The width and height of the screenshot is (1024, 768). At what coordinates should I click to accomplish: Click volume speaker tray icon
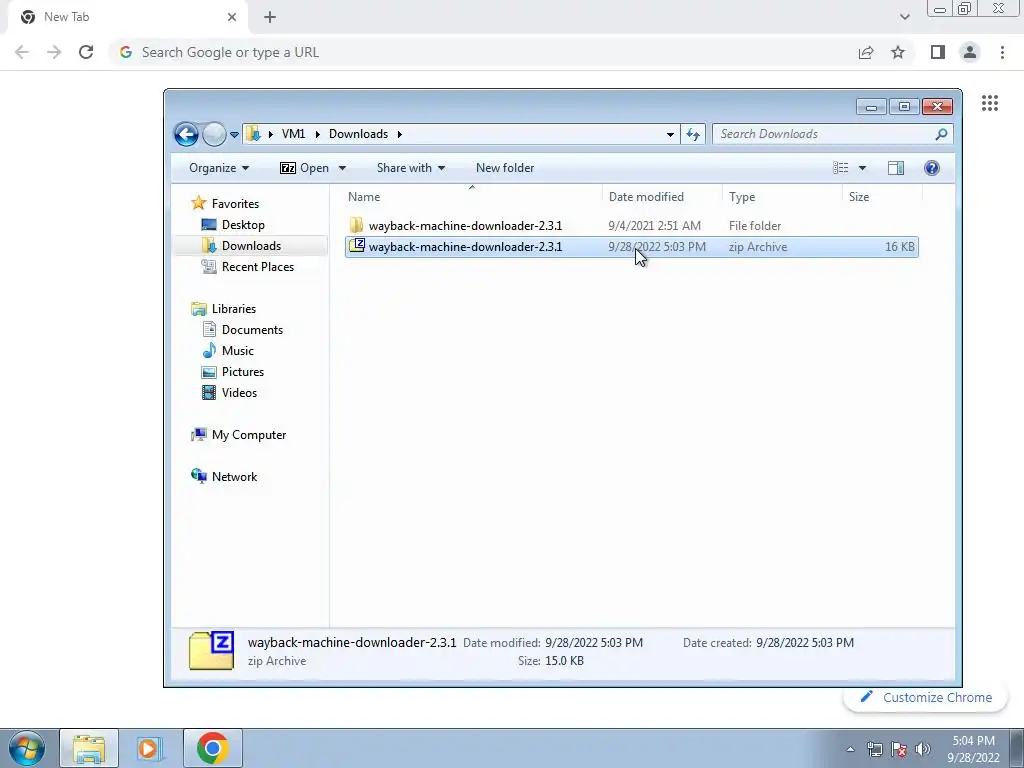click(x=923, y=749)
